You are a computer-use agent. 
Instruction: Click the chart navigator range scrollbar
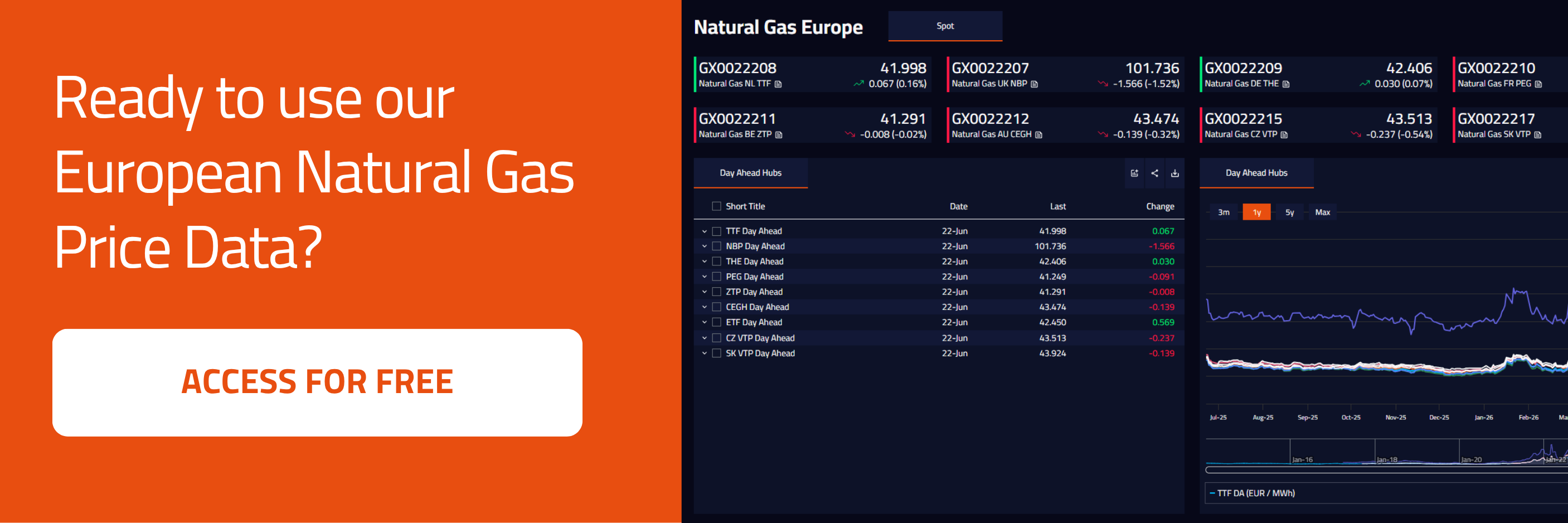point(1387,469)
